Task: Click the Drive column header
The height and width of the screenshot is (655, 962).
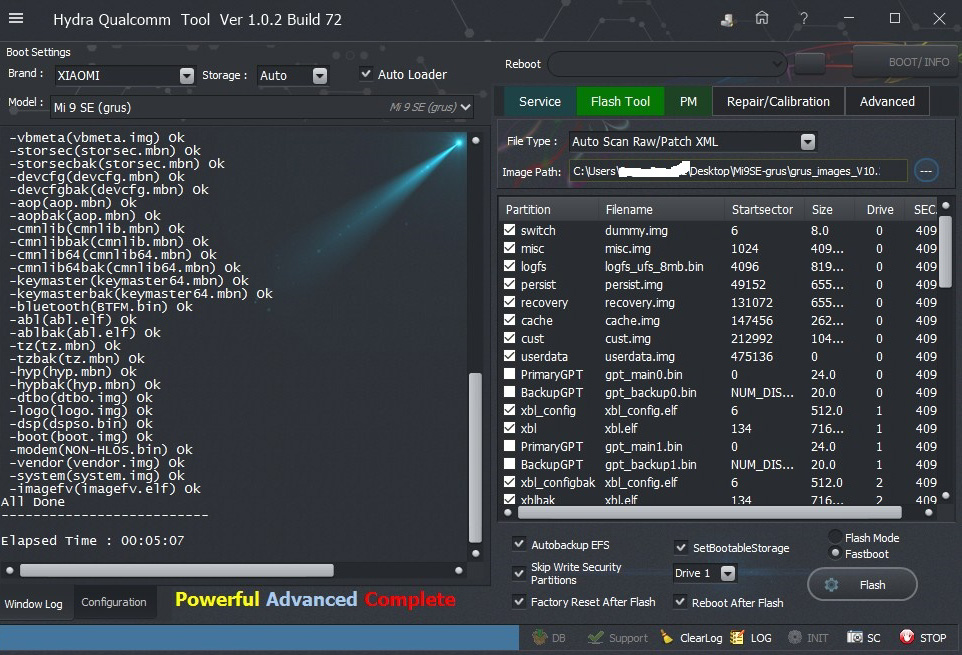Action: pyautogui.click(x=880, y=209)
